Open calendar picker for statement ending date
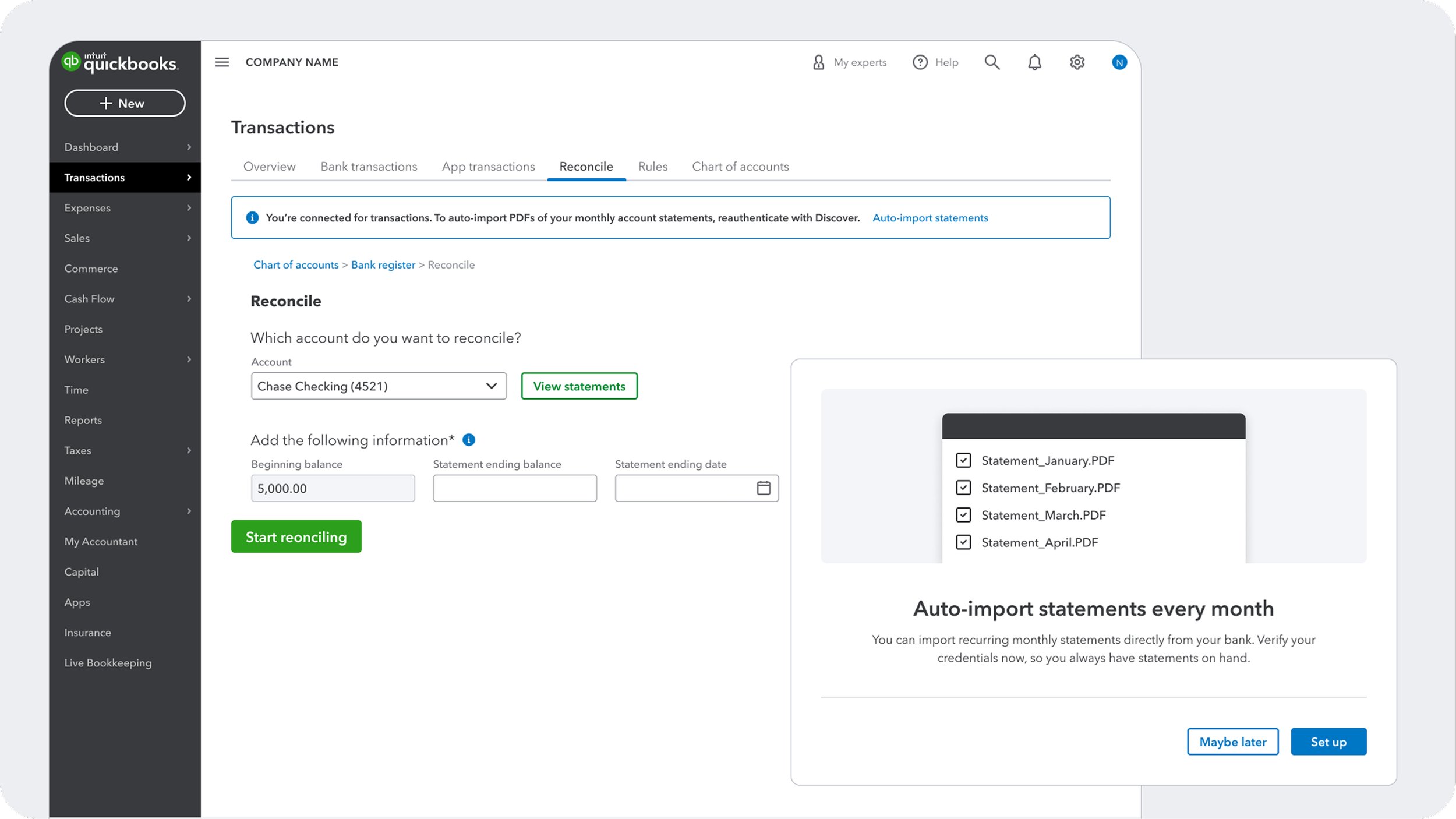Image resolution: width=1456 pixels, height=819 pixels. click(763, 488)
